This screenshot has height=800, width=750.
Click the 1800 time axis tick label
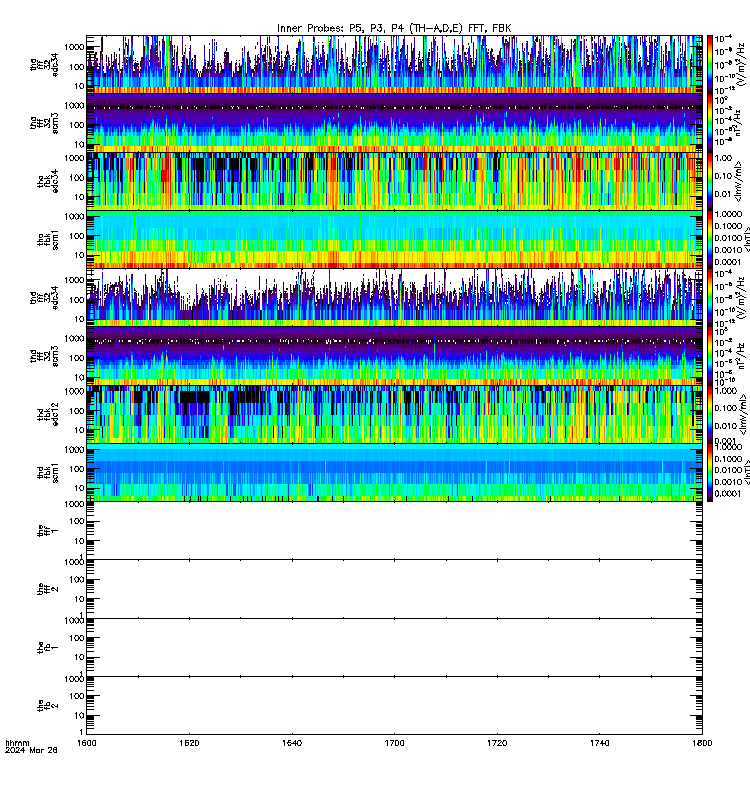pos(702,743)
